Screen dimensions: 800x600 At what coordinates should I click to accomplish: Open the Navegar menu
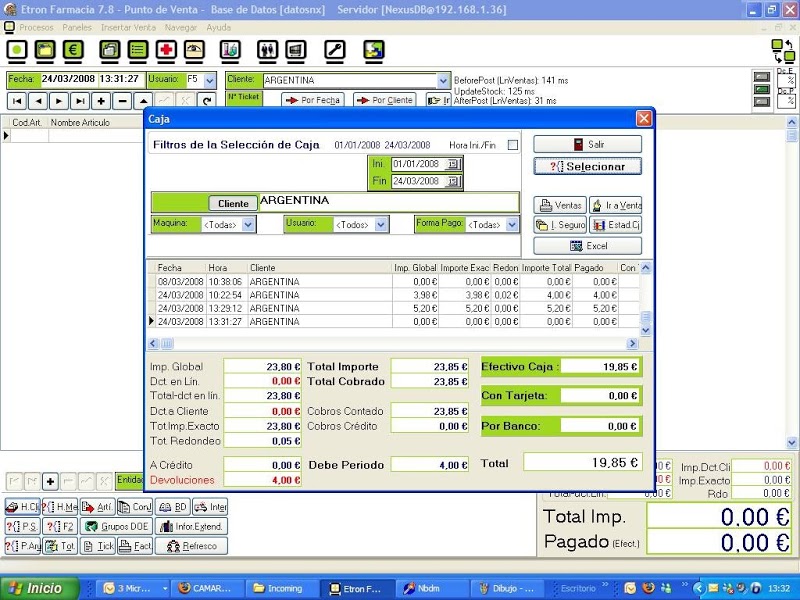click(181, 28)
